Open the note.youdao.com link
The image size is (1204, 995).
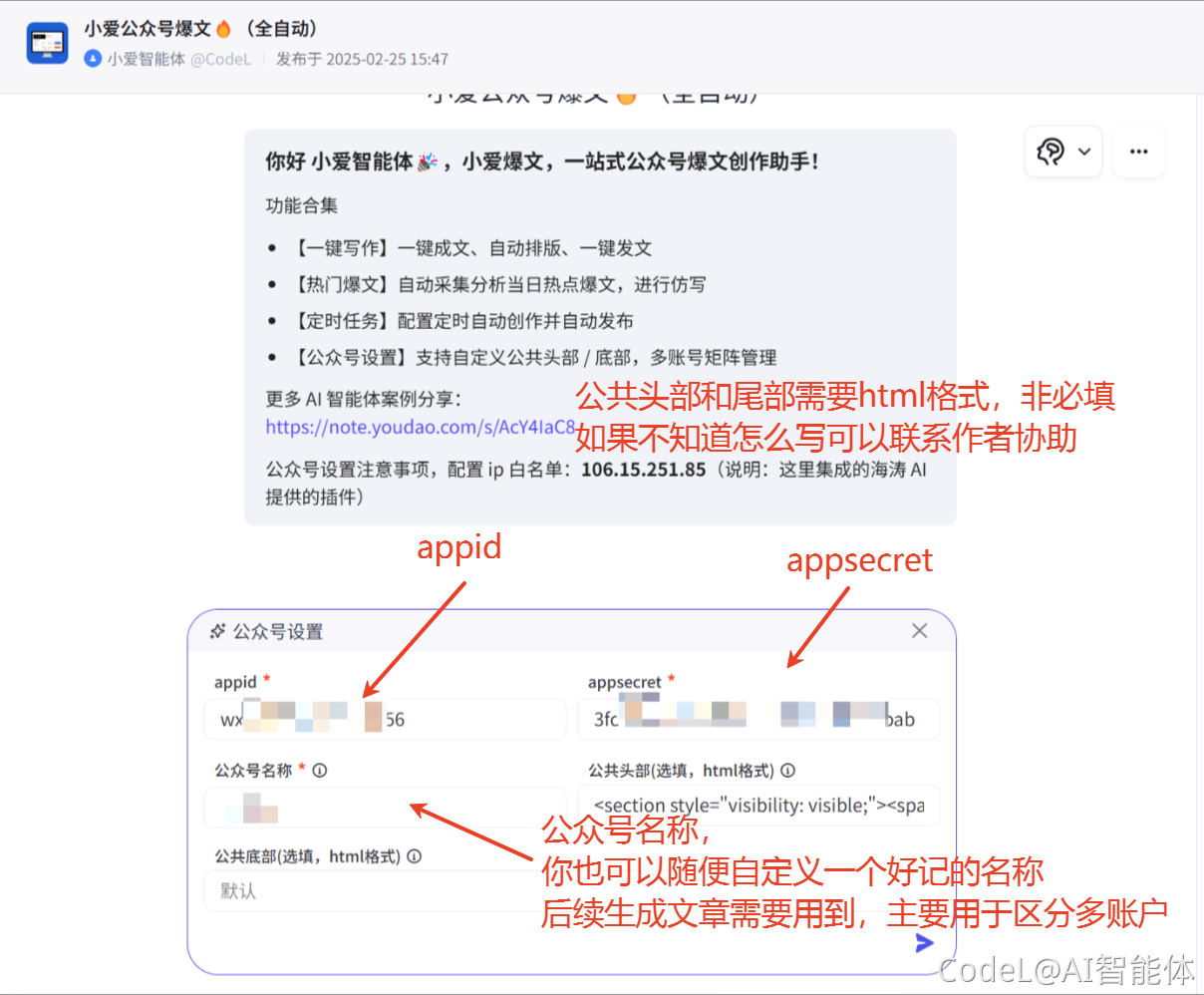coord(420,427)
